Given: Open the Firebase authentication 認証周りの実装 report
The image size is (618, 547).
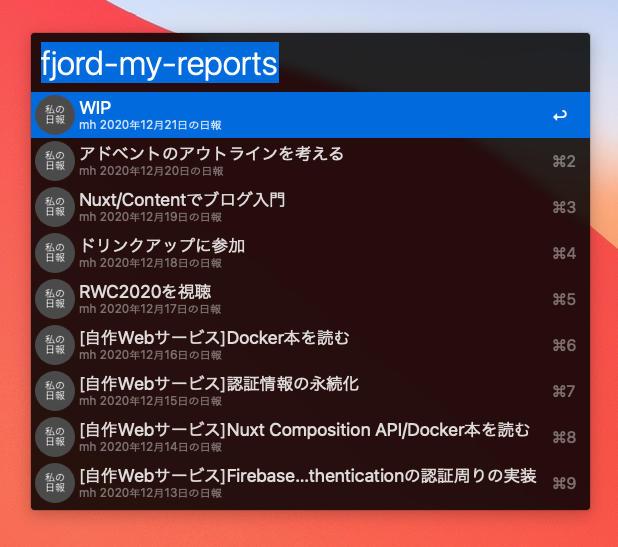Looking at the screenshot, I should click(x=310, y=483).
